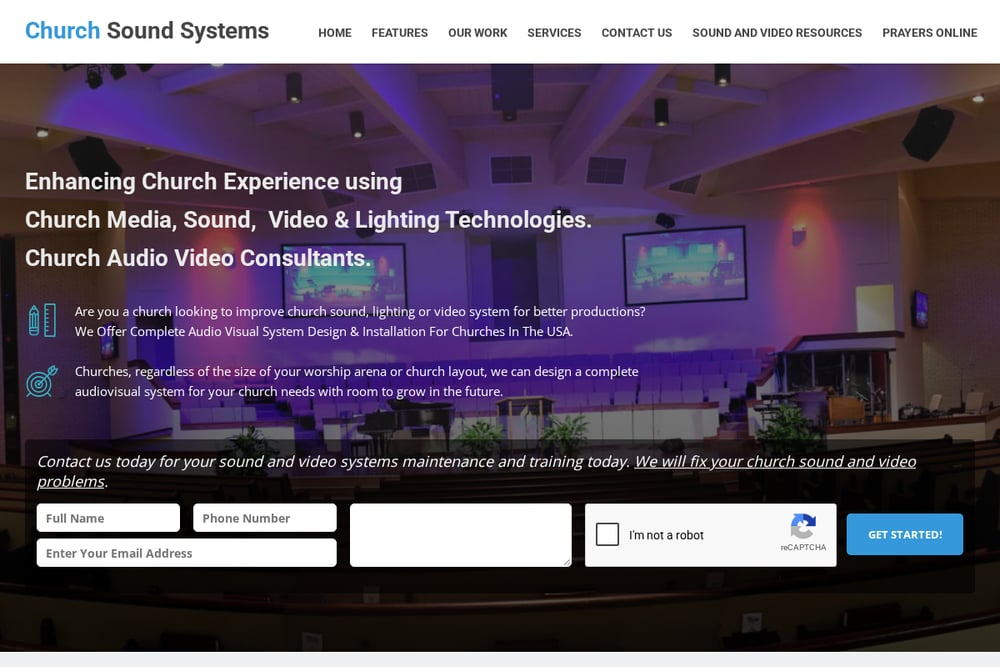The width and height of the screenshot is (1000, 667).
Task: Click the Get Started! button
Action: point(904,534)
